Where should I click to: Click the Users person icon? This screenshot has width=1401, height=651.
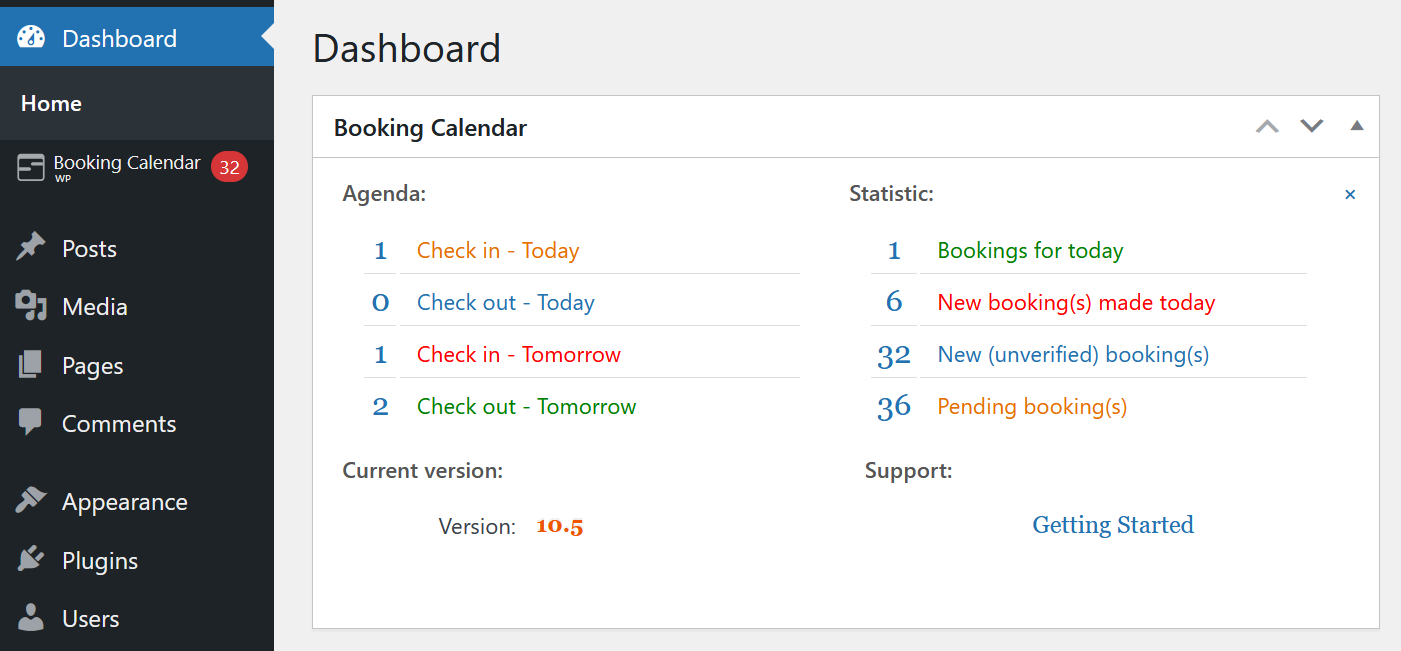coord(31,618)
